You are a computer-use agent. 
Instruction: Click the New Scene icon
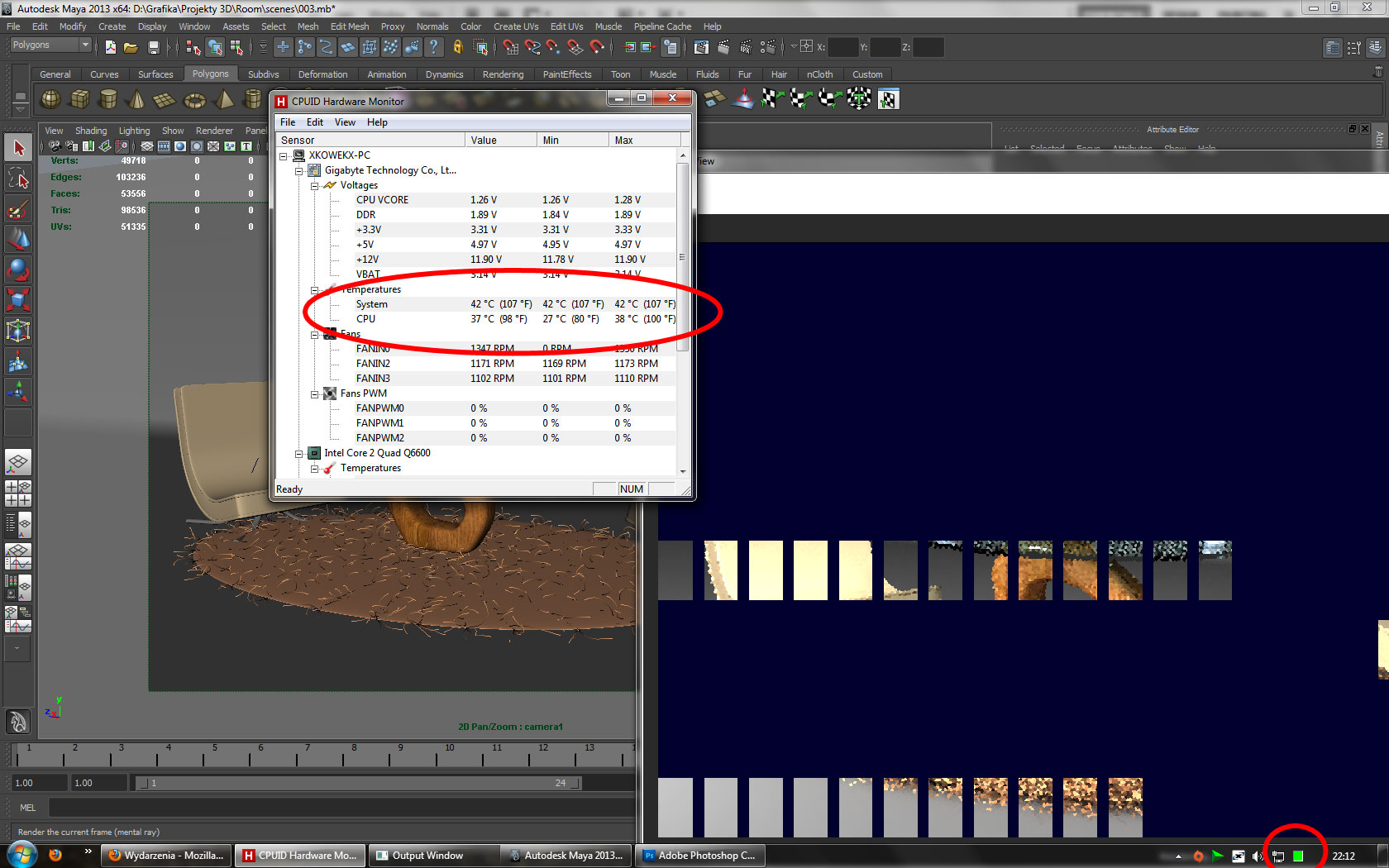111,47
